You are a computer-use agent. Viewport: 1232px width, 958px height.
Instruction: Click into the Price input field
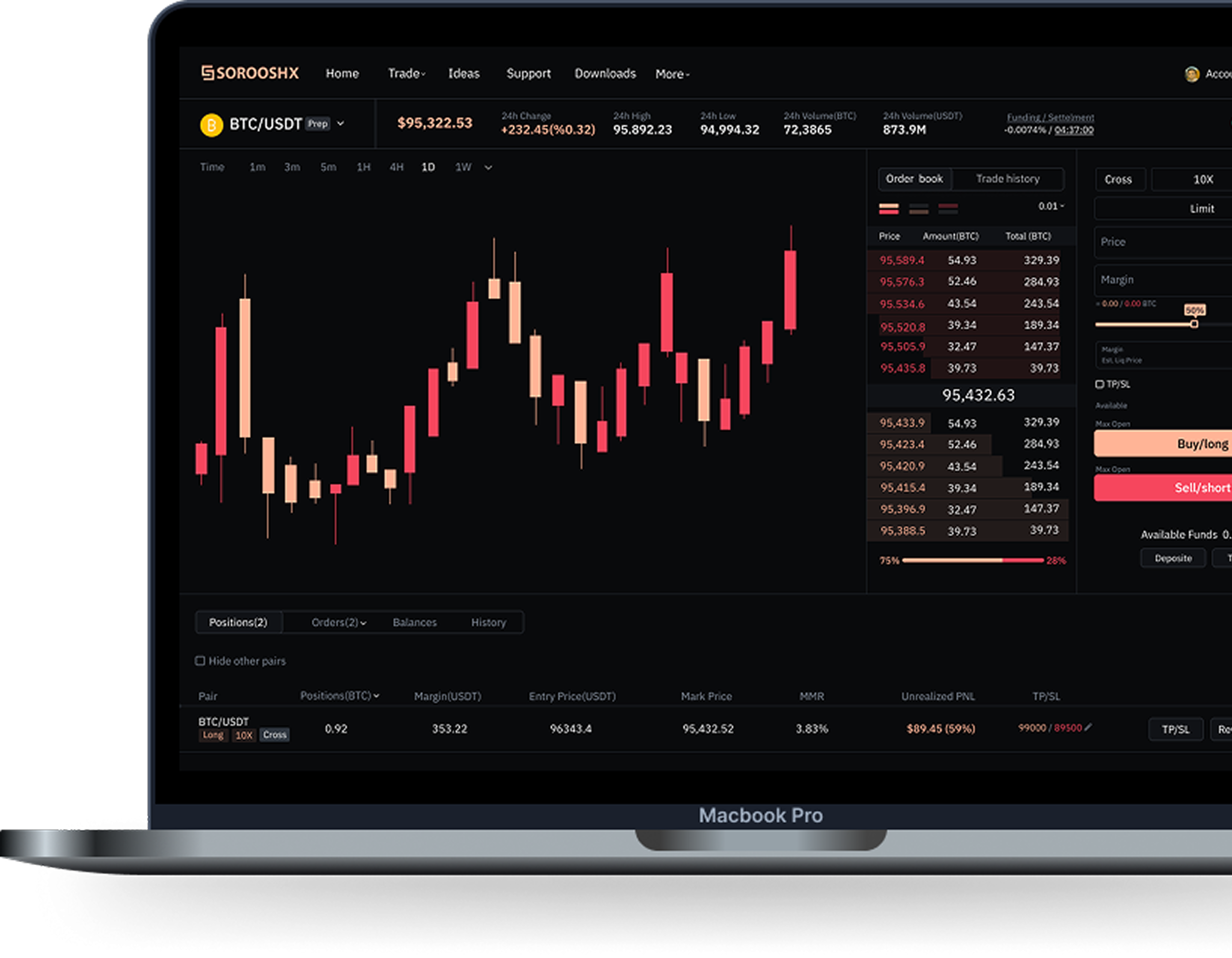point(1162,242)
